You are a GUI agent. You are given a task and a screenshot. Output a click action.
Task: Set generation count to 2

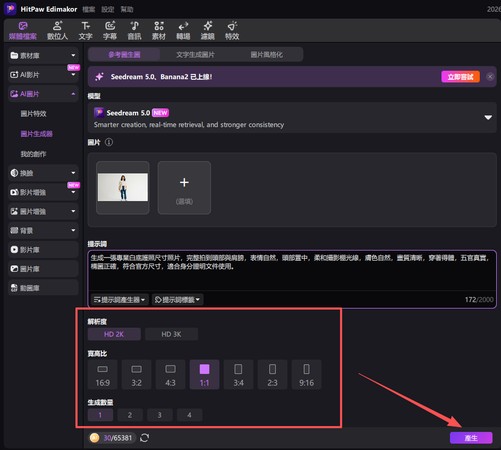(130, 415)
